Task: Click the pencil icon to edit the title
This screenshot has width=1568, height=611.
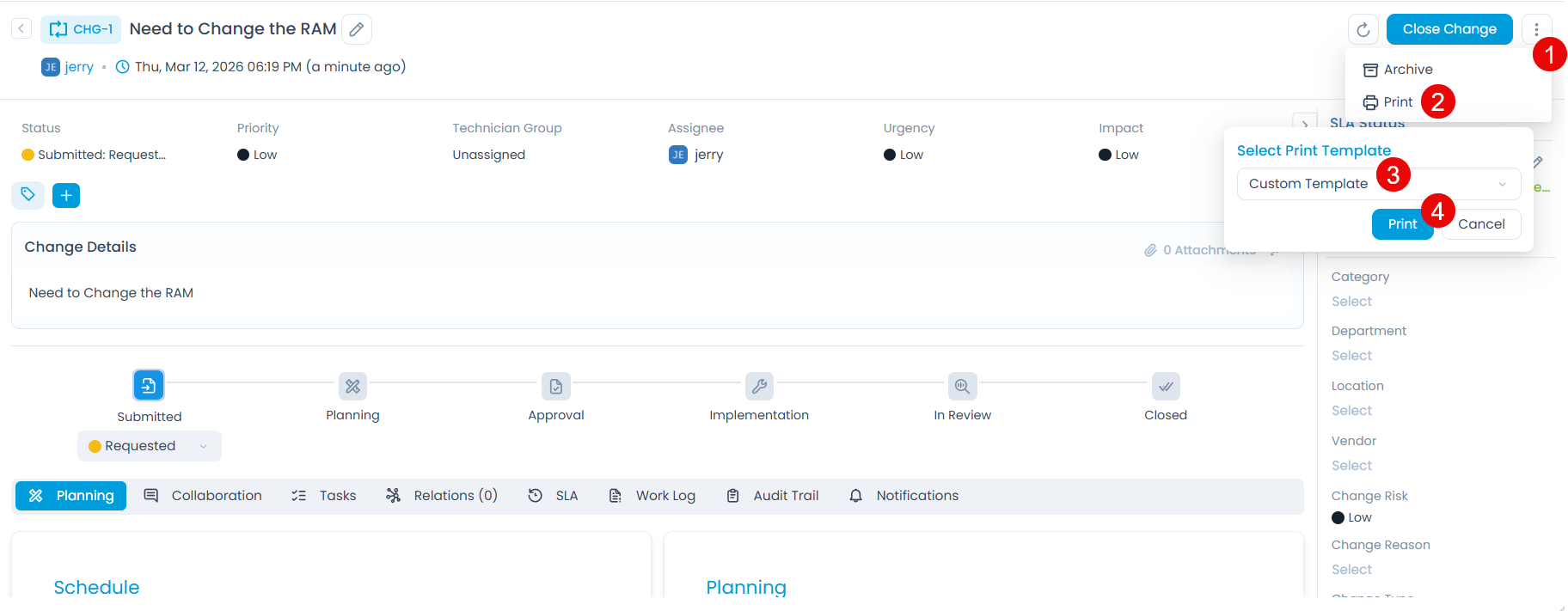Action: (357, 29)
